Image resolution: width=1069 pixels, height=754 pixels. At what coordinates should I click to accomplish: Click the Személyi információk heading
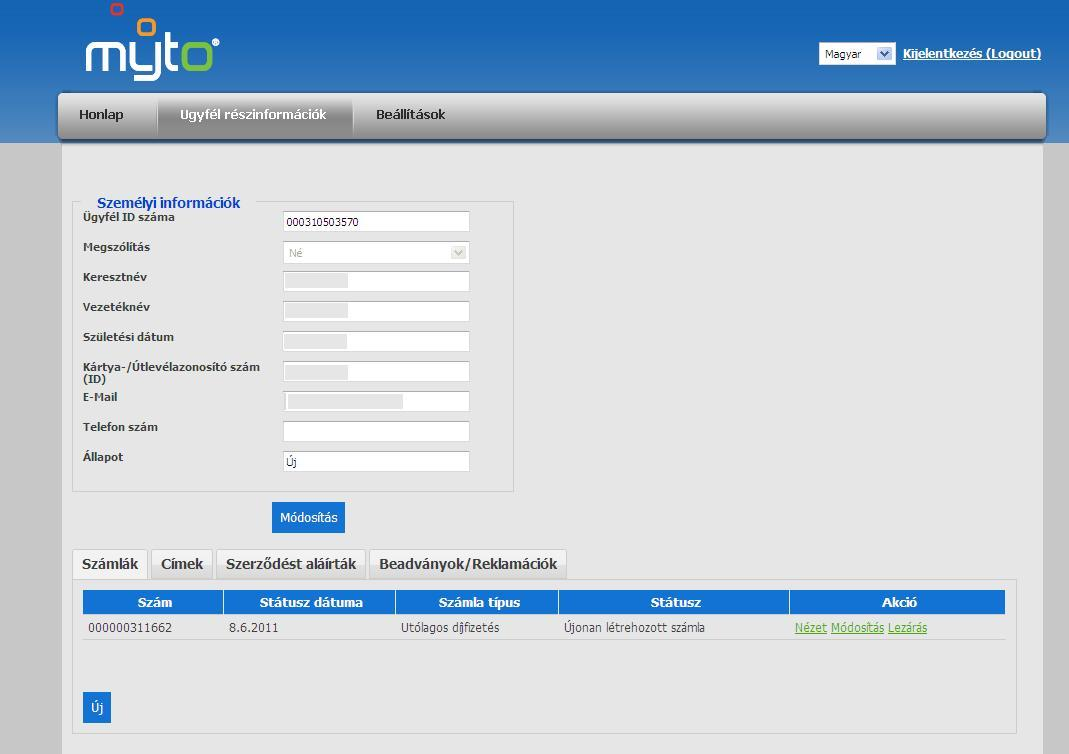coord(168,202)
